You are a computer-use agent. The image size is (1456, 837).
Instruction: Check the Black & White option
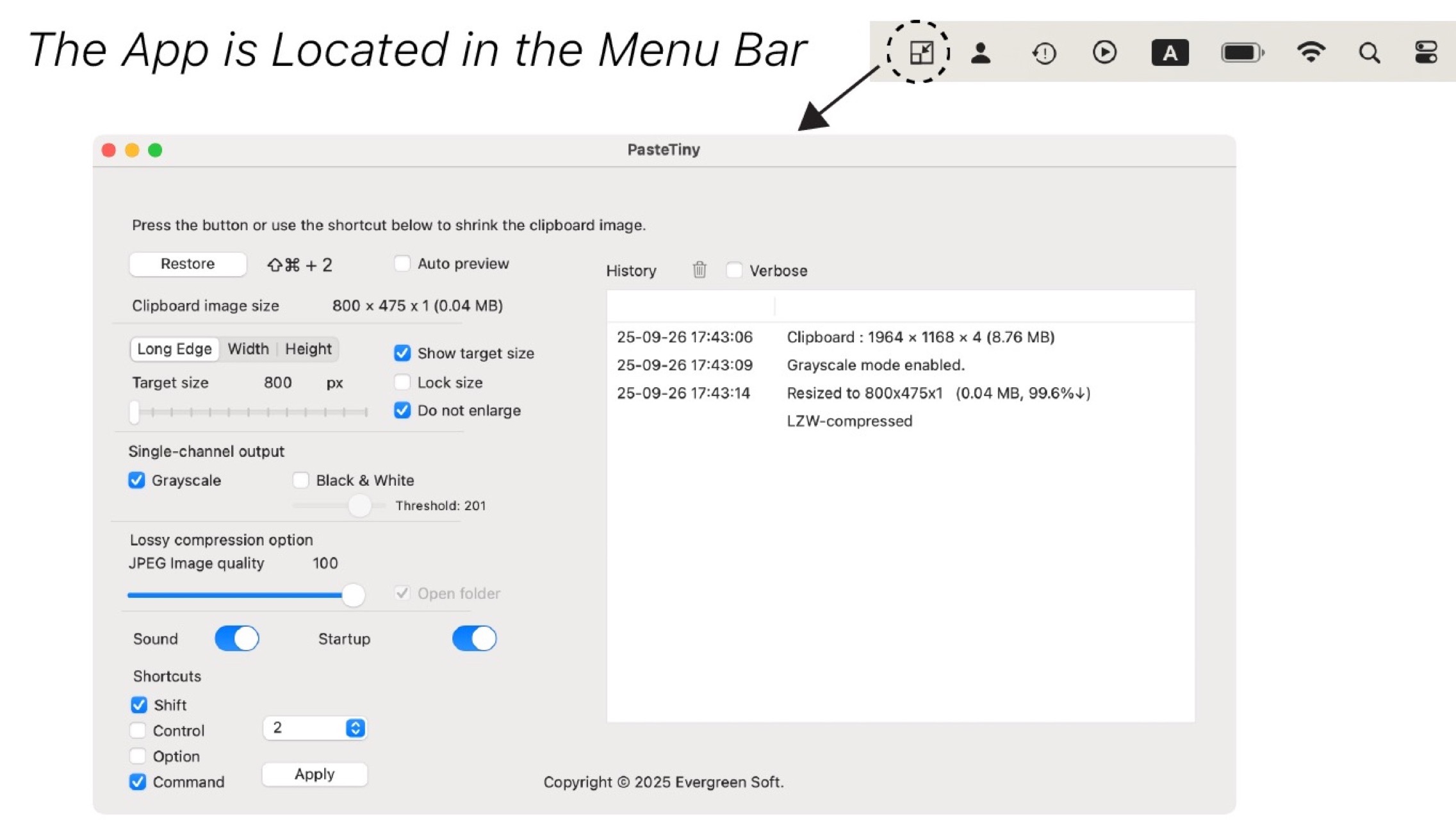pyautogui.click(x=300, y=479)
